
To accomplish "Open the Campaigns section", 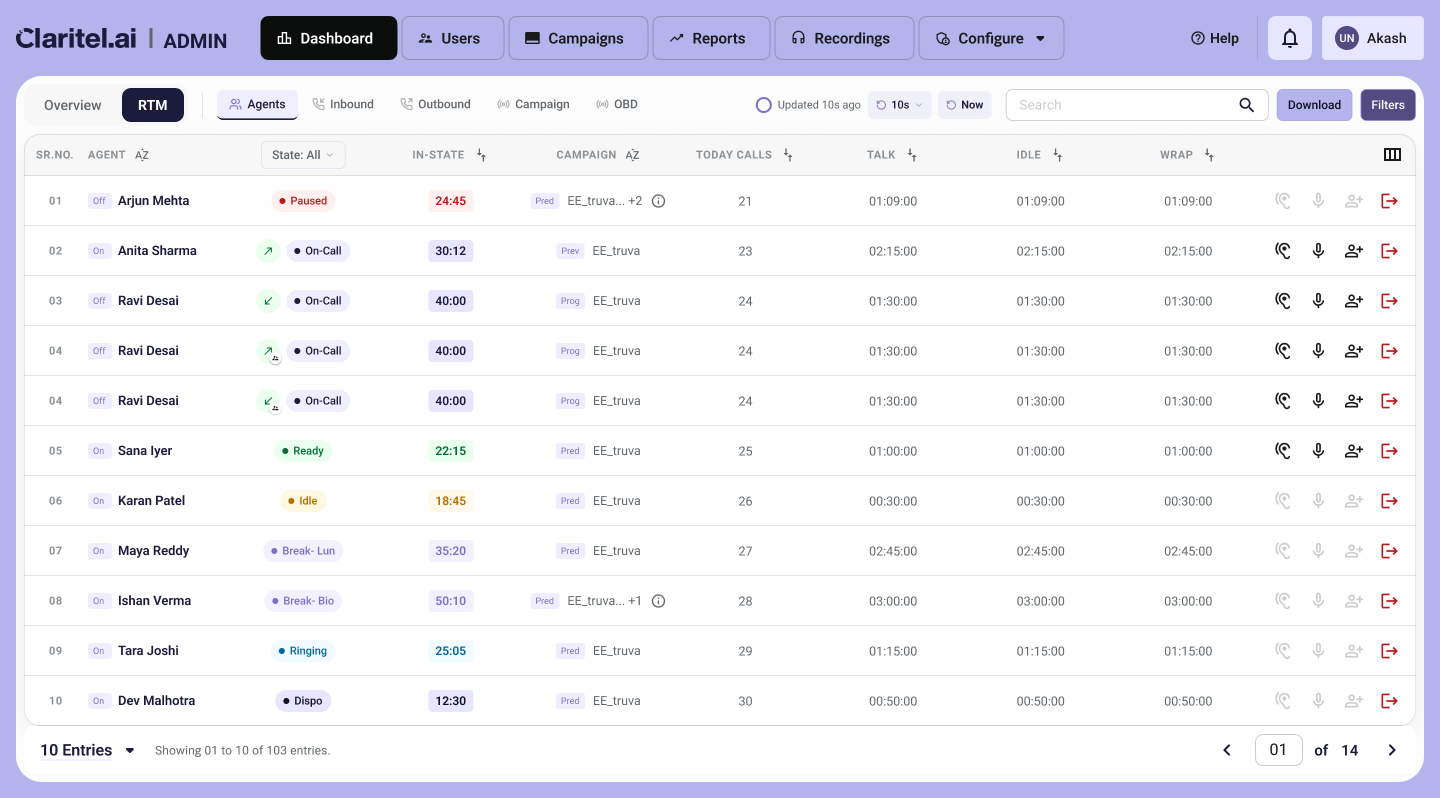I will pyautogui.click(x=578, y=38).
